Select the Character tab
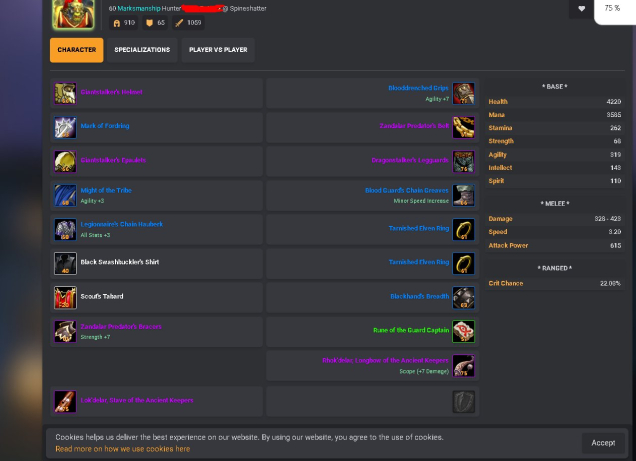This screenshot has width=636, height=461. click(77, 50)
